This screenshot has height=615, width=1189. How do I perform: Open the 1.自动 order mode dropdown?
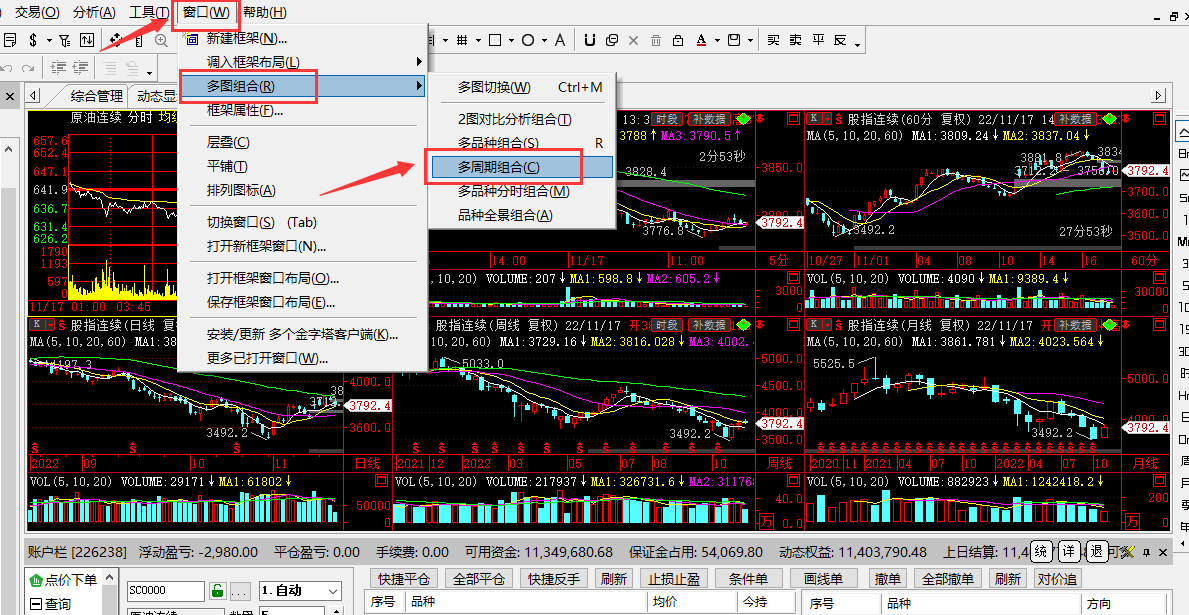click(x=300, y=591)
